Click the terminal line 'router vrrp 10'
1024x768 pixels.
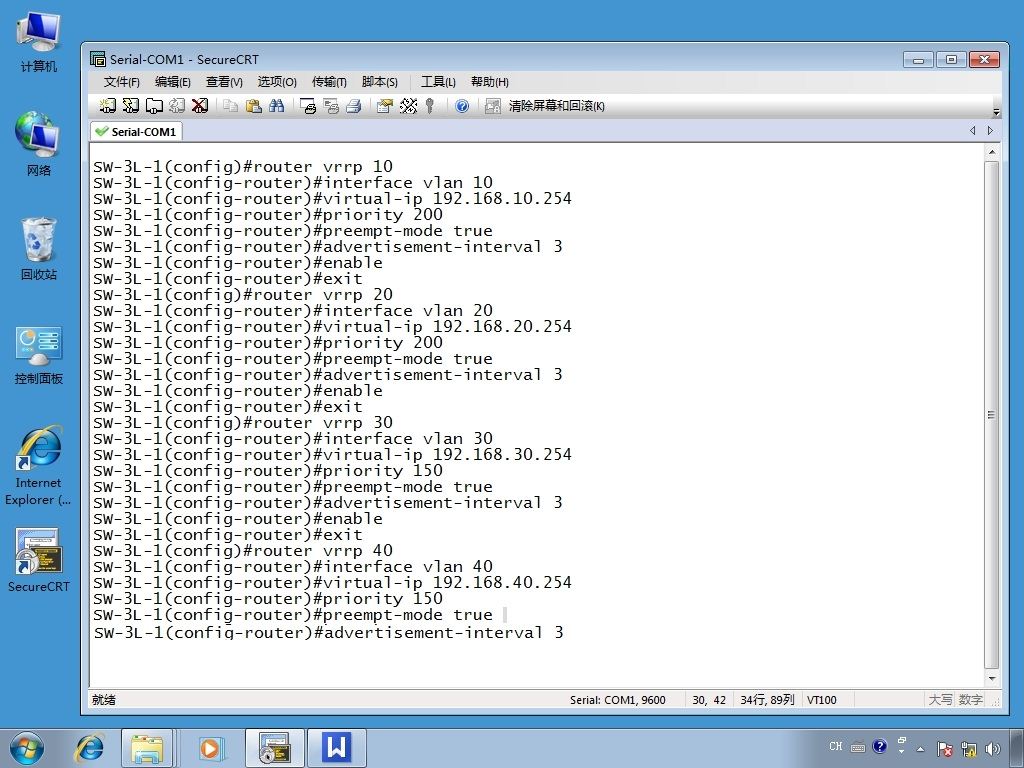click(x=243, y=167)
